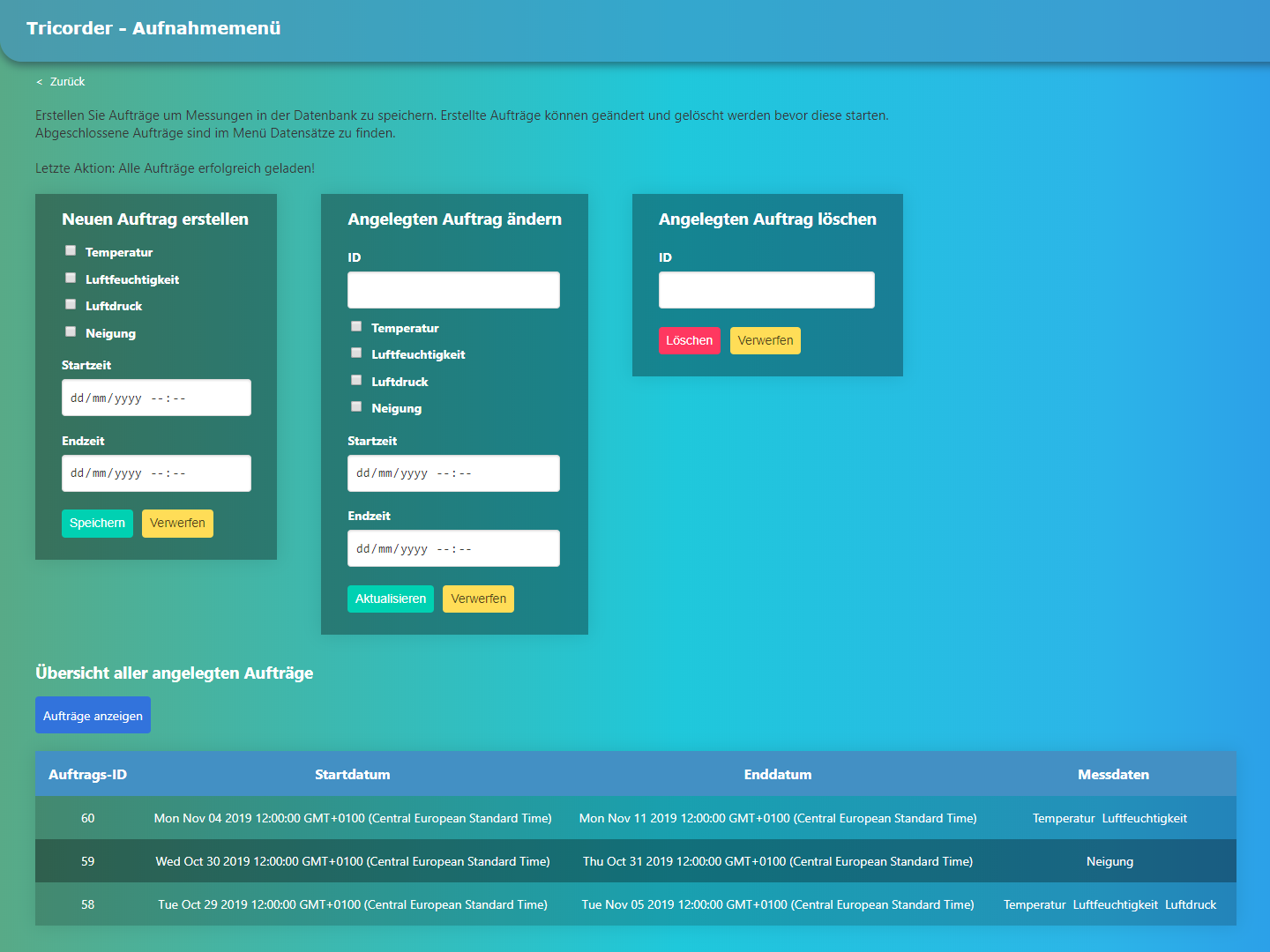The image size is (1270, 952).
Task: Click the Aktualisieren button
Action: (x=391, y=599)
